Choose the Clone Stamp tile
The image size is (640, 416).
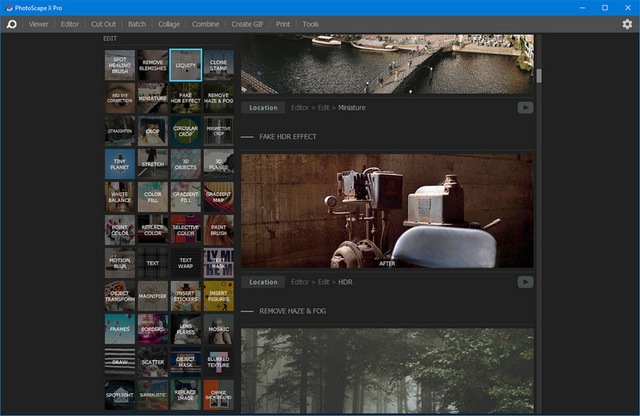[218, 65]
